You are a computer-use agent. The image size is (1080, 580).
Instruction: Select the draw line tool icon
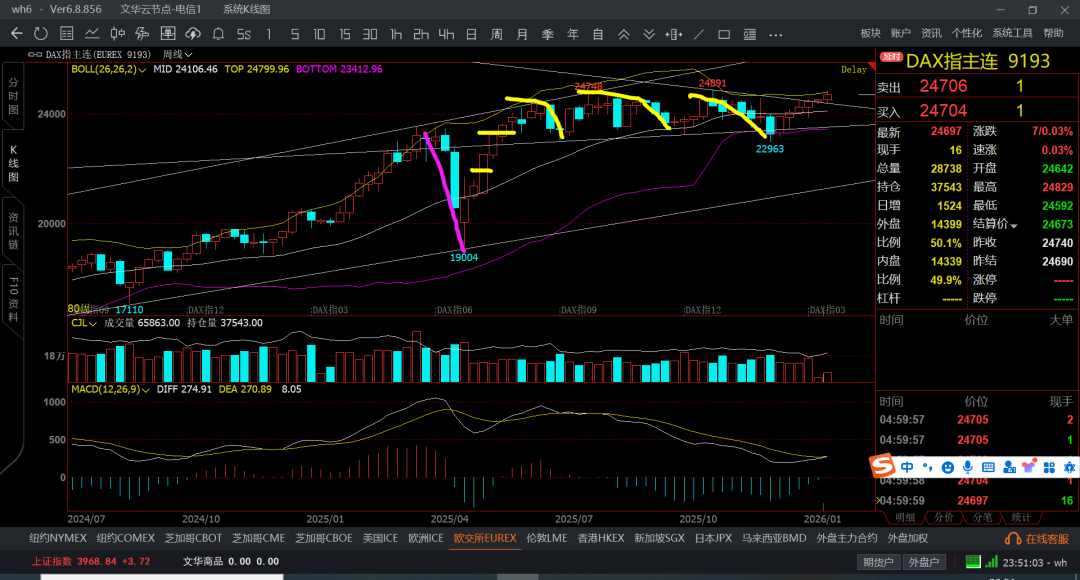click(x=699, y=34)
